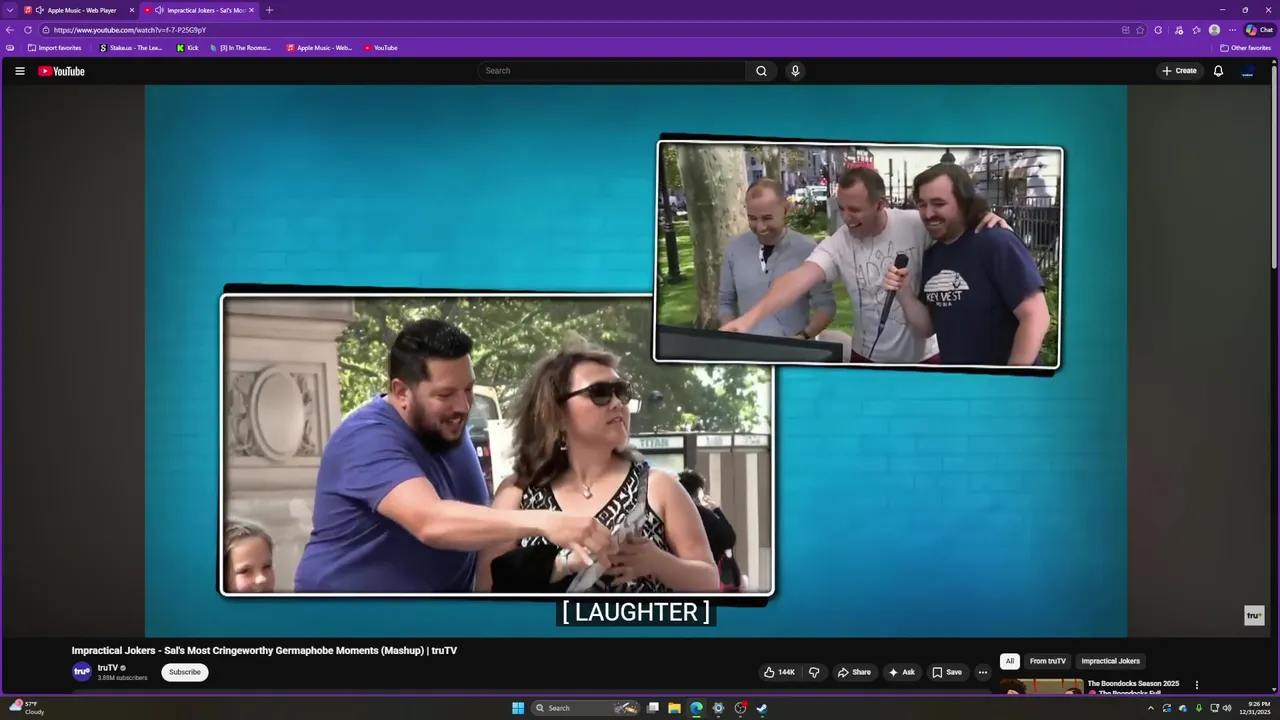Screen dimensions: 1280x720
Task: Open File Explorer from taskbar
Action: (x=675, y=708)
